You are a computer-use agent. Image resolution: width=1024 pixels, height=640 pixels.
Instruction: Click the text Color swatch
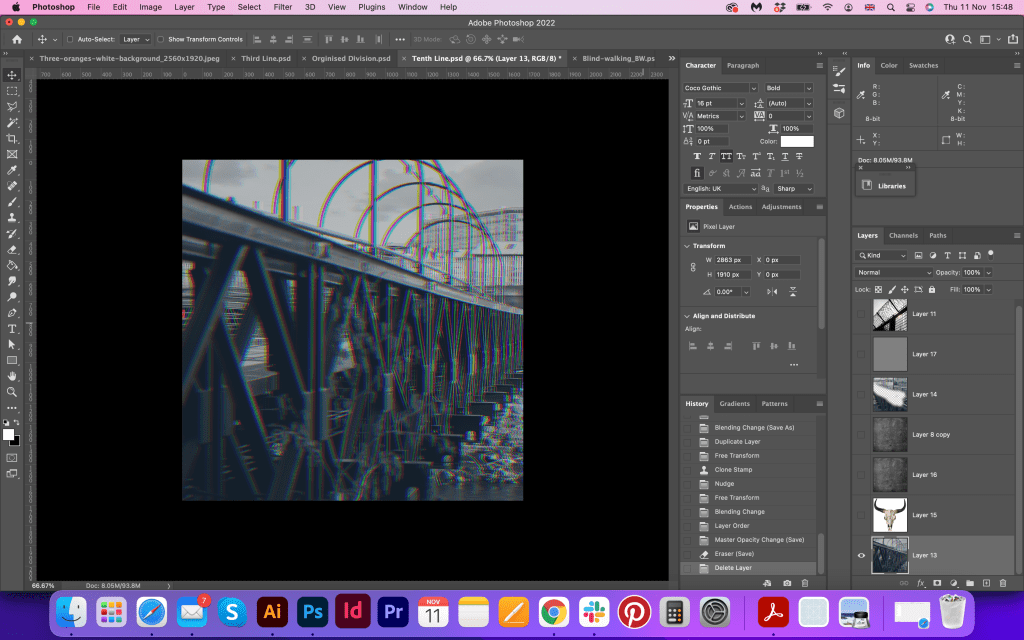pos(797,141)
